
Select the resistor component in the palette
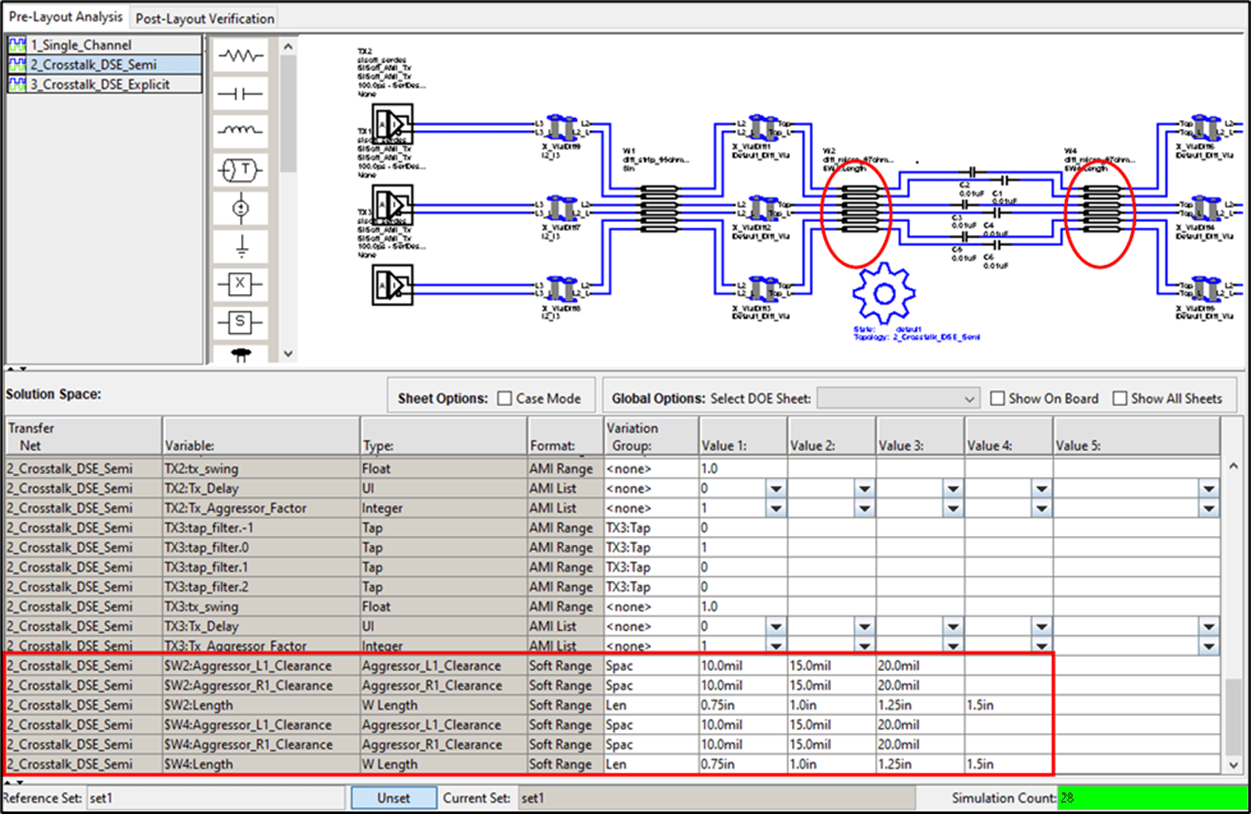(x=240, y=57)
